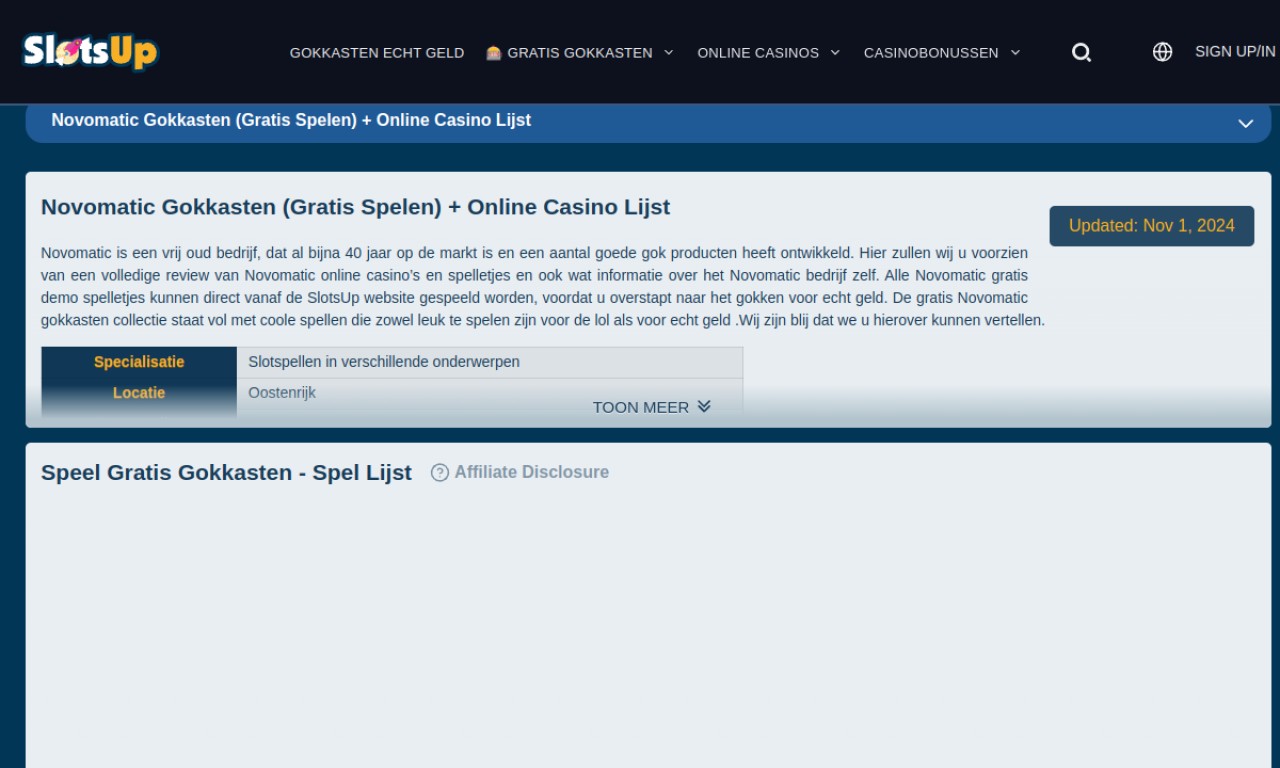The width and height of the screenshot is (1280, 768).
Task: Select the Slotspellen in verschillende onderwerpen cell
Action: point(490,362)
